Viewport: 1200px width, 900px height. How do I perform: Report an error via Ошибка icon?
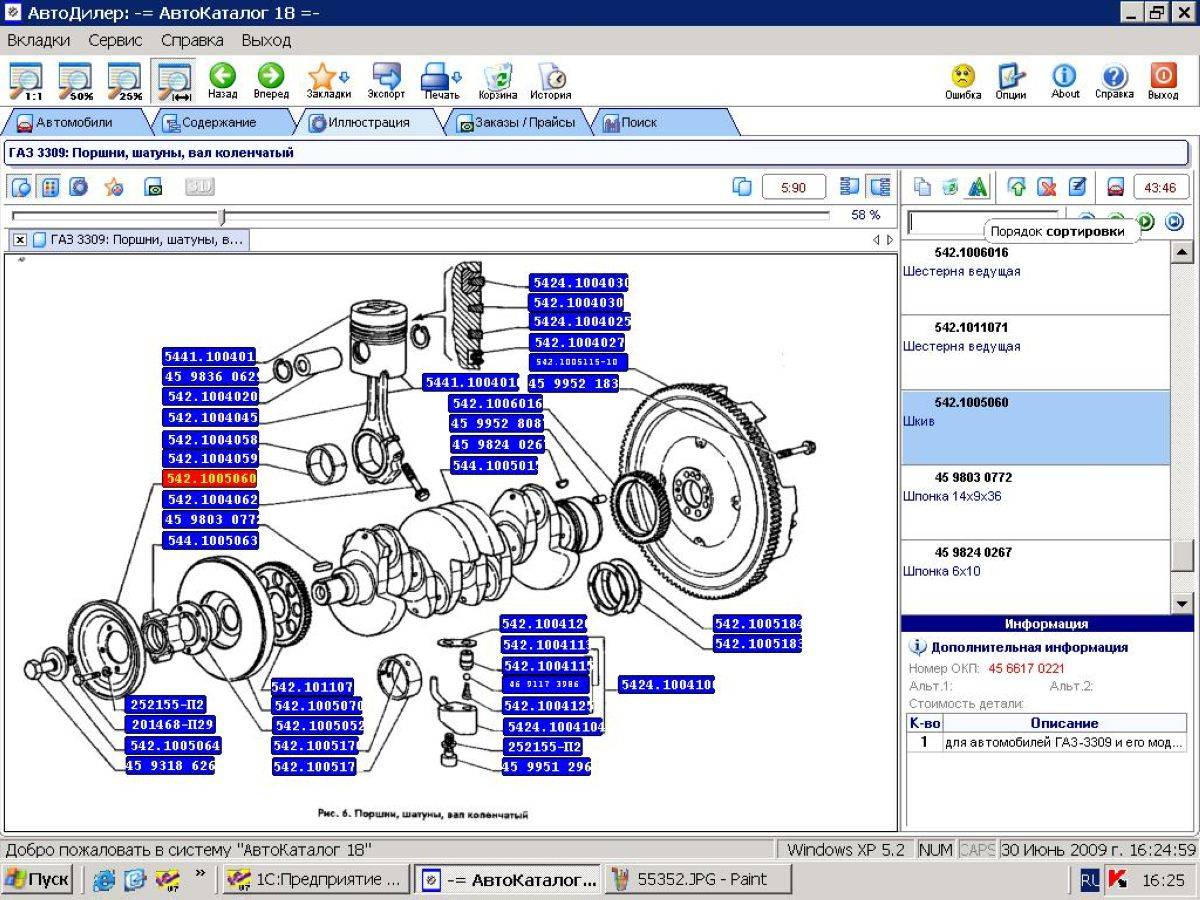(963, 81)
